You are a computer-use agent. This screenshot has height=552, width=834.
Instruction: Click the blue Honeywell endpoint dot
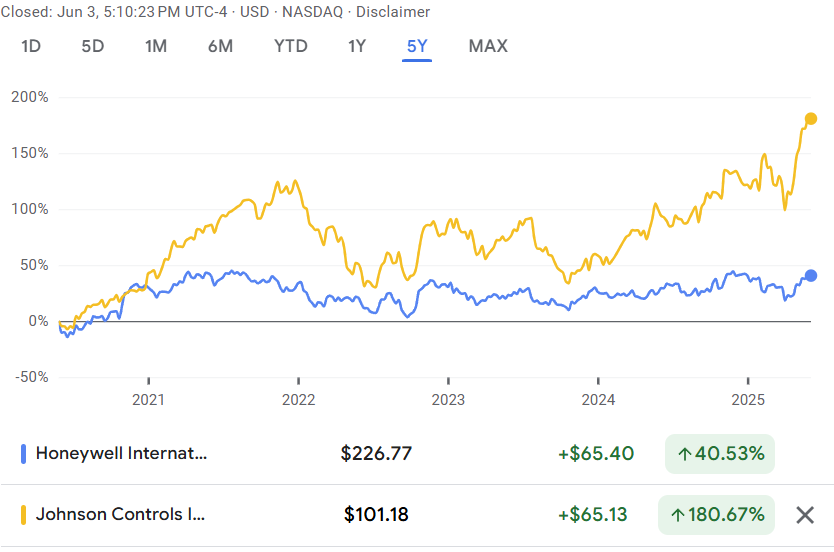tap(811, 275)
